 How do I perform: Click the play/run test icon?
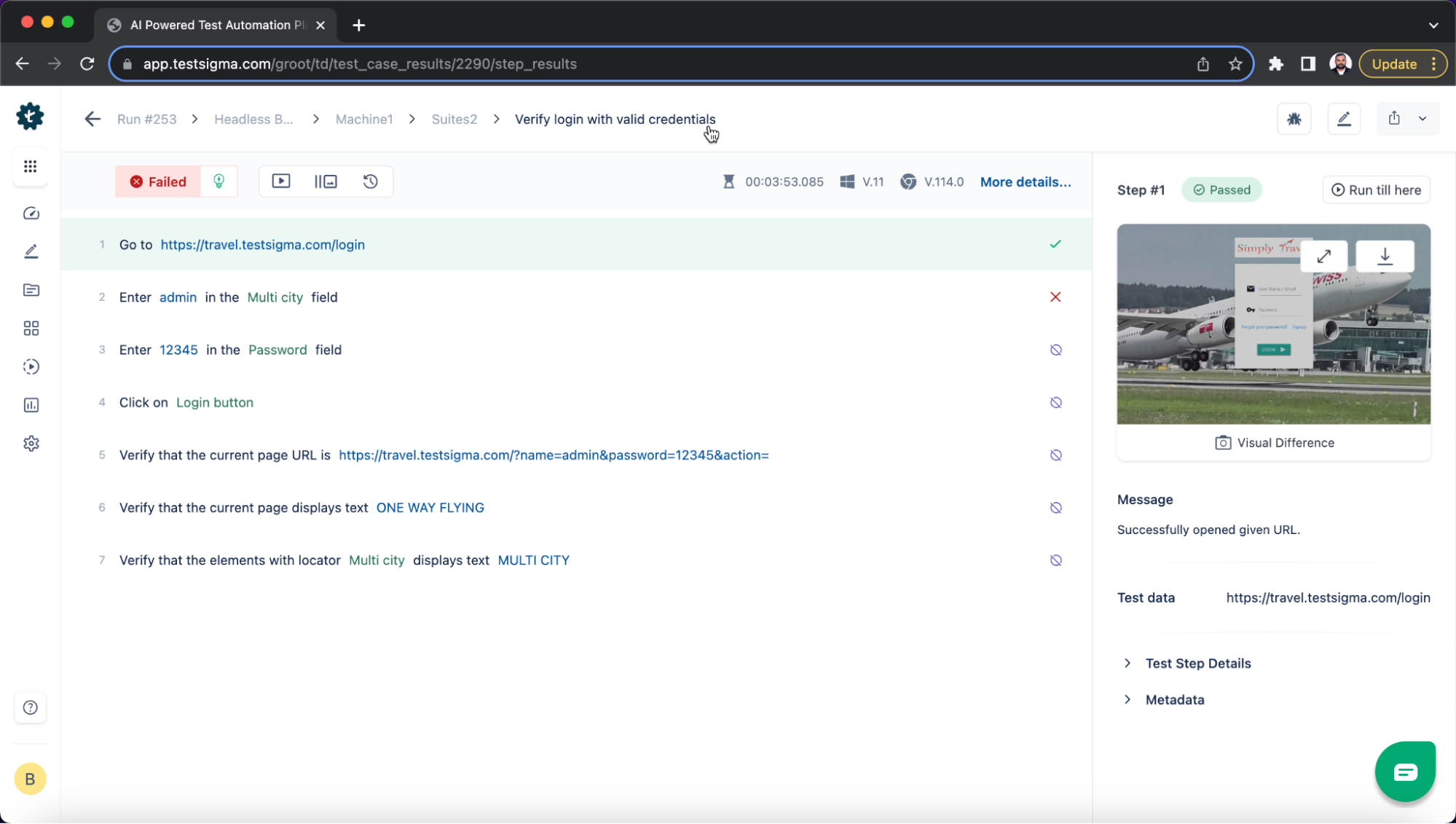[x=281, y=181]
